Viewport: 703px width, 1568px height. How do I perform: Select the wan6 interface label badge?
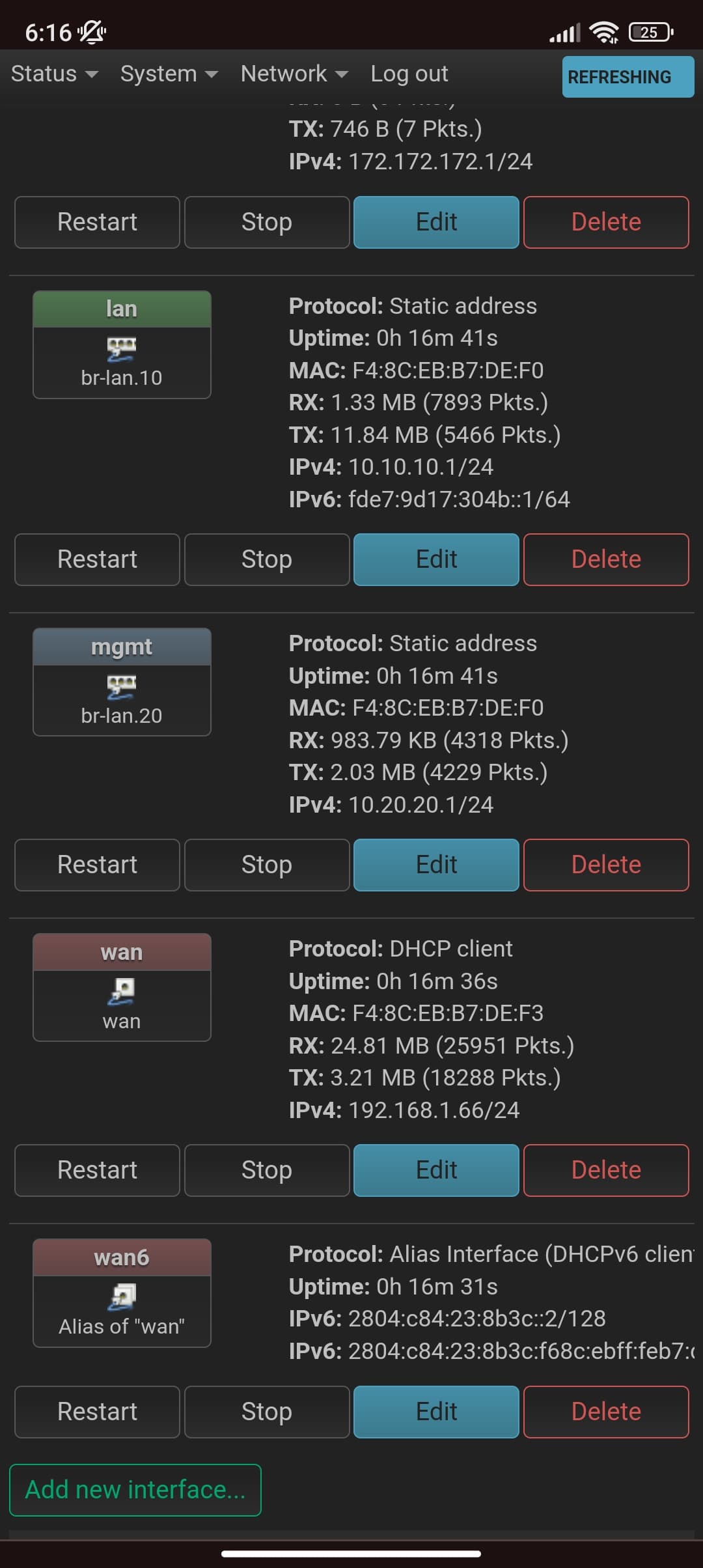click(122, 1257)
